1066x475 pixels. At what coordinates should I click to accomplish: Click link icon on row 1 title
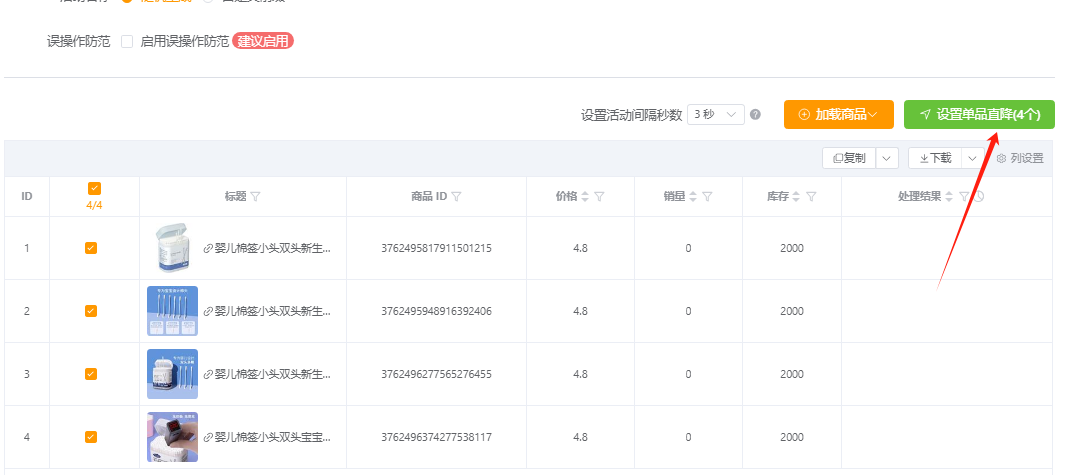click(208, 248)
